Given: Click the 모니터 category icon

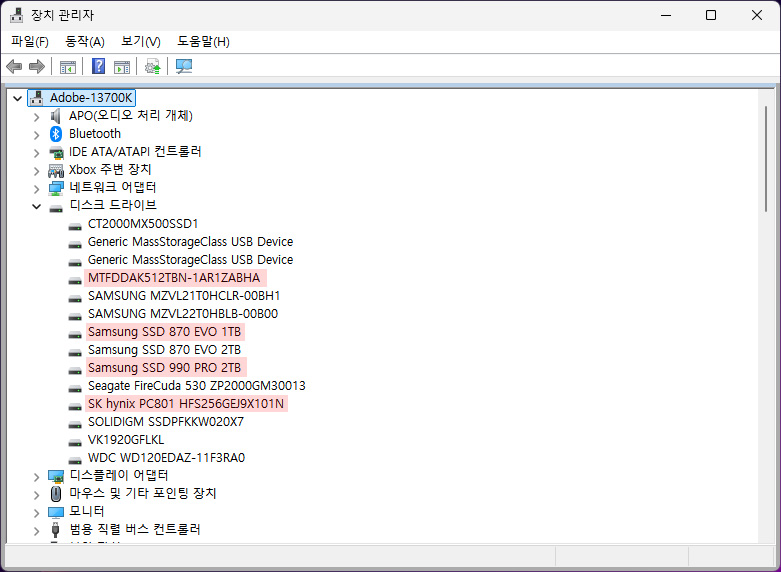Looking at the screenshot, I should coord(56,512).
